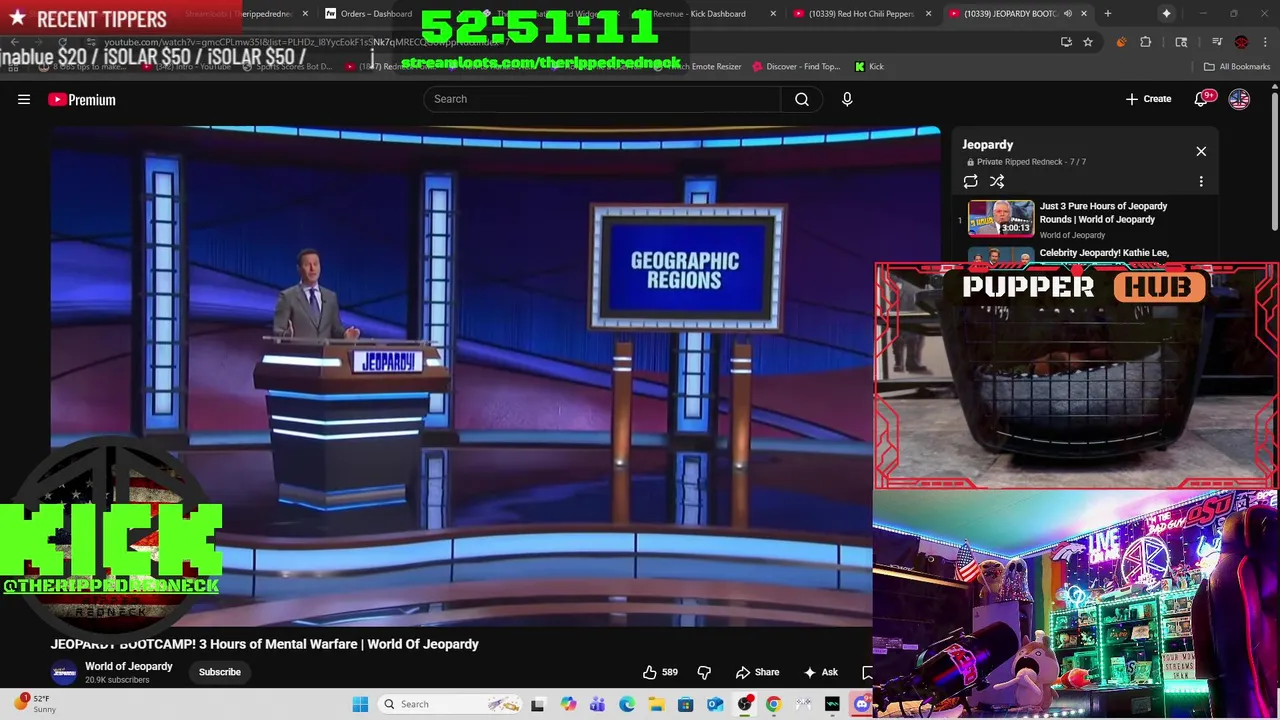1280x720 pixels.
Task: Go to the YouTube Premium home logo
Action: coord(82,99)
